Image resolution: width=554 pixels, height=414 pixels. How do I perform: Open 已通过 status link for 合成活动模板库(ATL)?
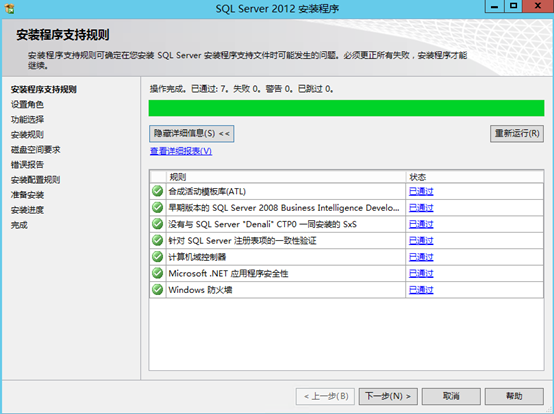pyautogui.click(x=421, y=191)
